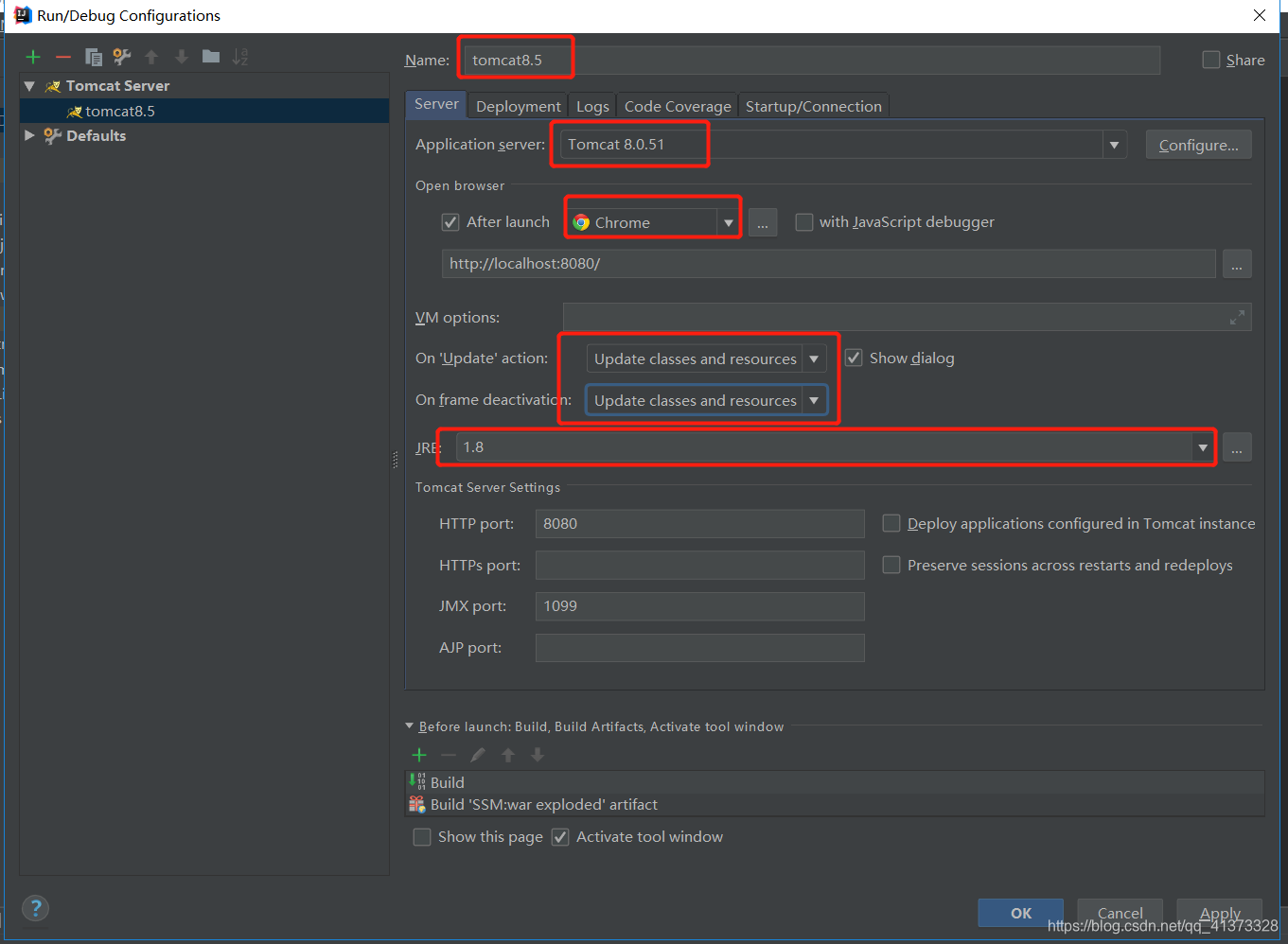Select tomcat8.5 configuration in tree
This screenshot has height=944, width=1288.
pyautogui.click(x=119, y=111)
